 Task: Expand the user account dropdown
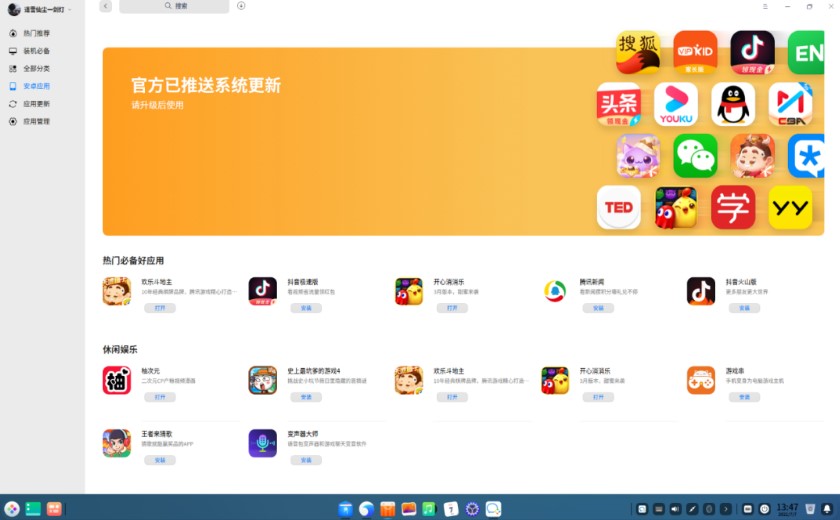pos(70,10)
